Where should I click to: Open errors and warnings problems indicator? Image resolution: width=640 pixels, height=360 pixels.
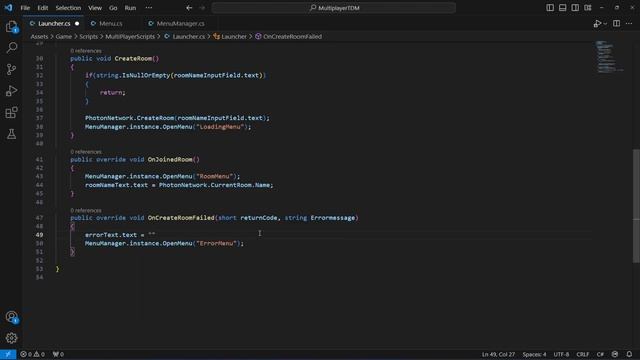tap(33, 354)
